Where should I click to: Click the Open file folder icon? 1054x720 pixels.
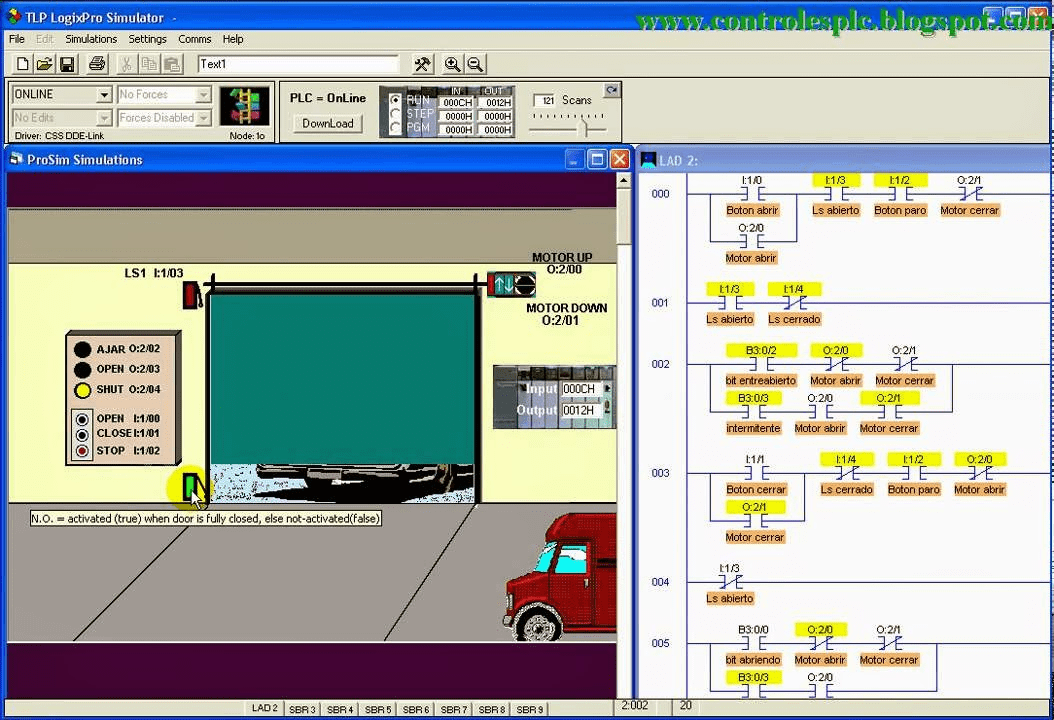tap(44, 64)
